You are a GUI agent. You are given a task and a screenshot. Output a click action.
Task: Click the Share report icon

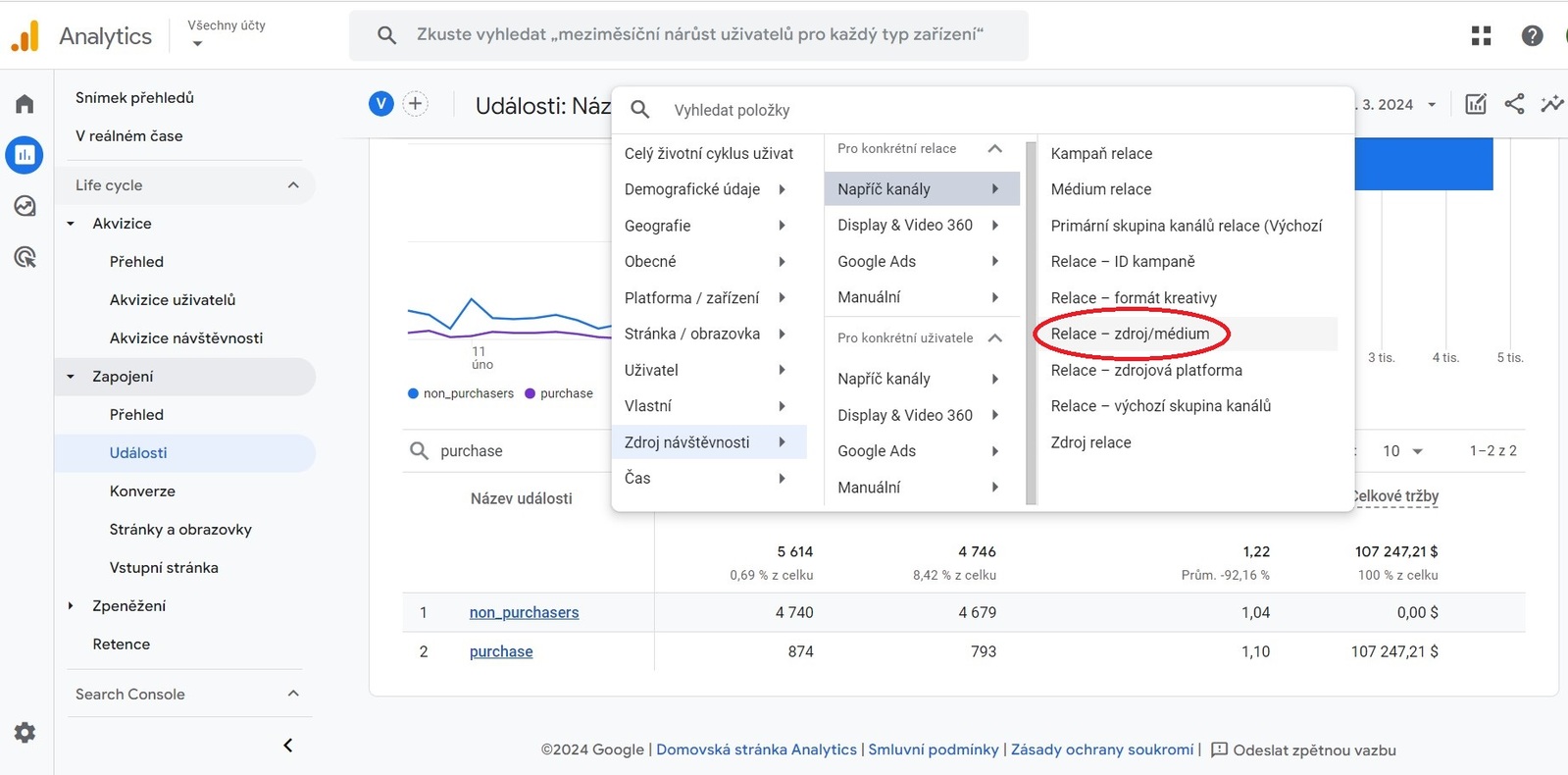(x=1514, y=104)
